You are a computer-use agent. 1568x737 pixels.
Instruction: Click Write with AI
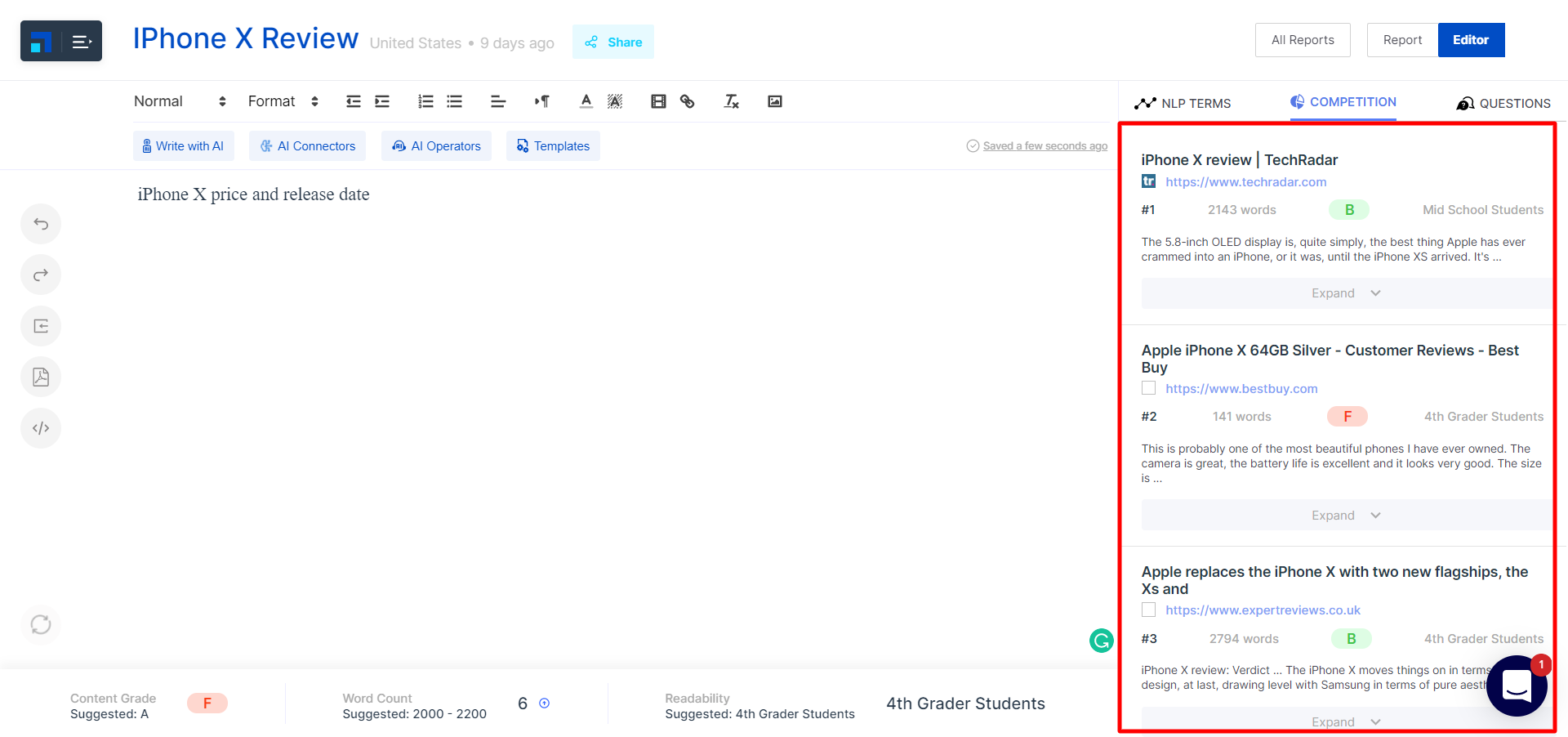click(184, 146)
